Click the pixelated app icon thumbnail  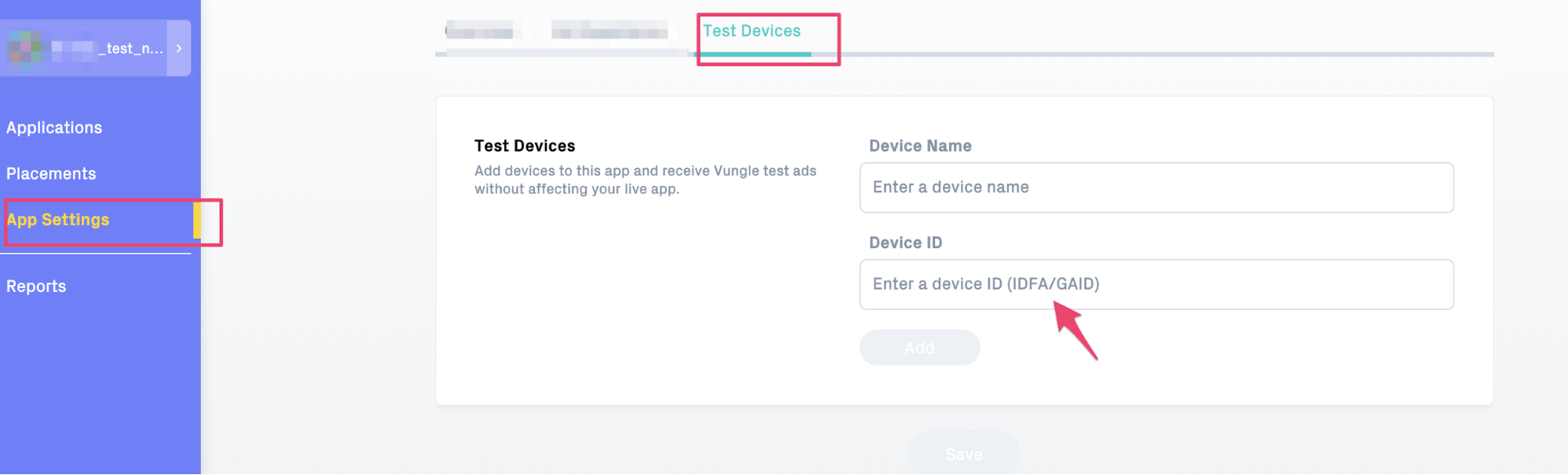pyautogui.click(x=25, y=49)
